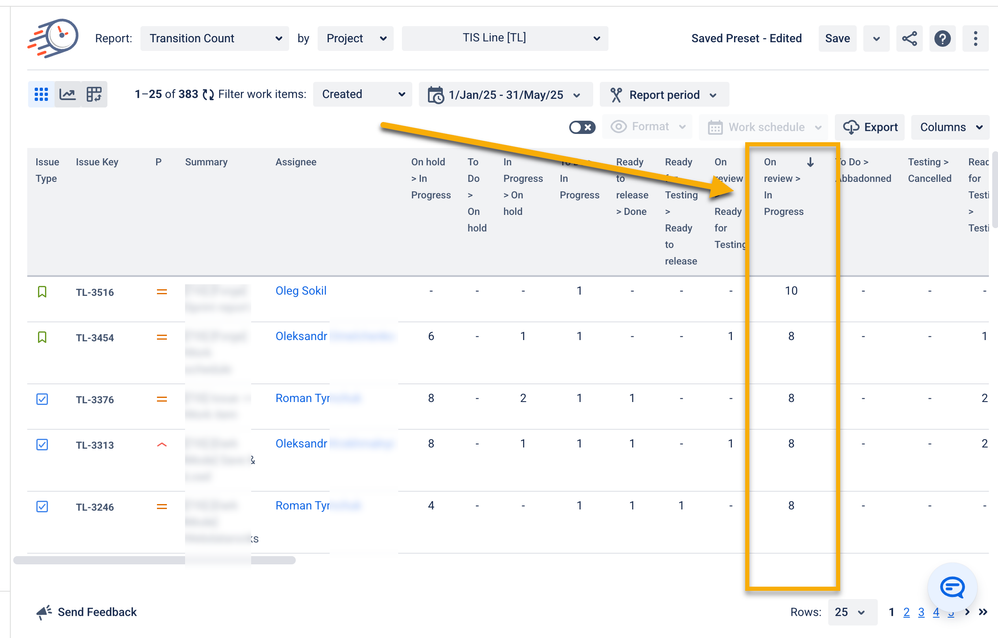This screenshot has width=998, height=638.
Task: Click the refresh icon next to 383
Action: point(208,94)
